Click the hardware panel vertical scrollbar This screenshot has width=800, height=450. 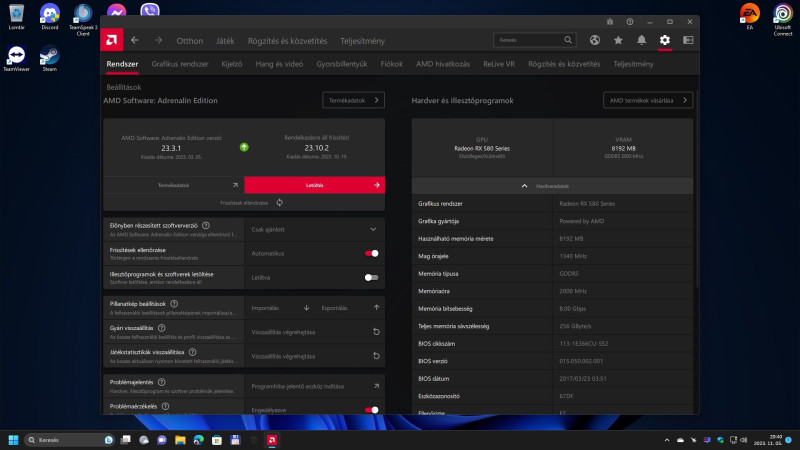(x=696, y=189)
